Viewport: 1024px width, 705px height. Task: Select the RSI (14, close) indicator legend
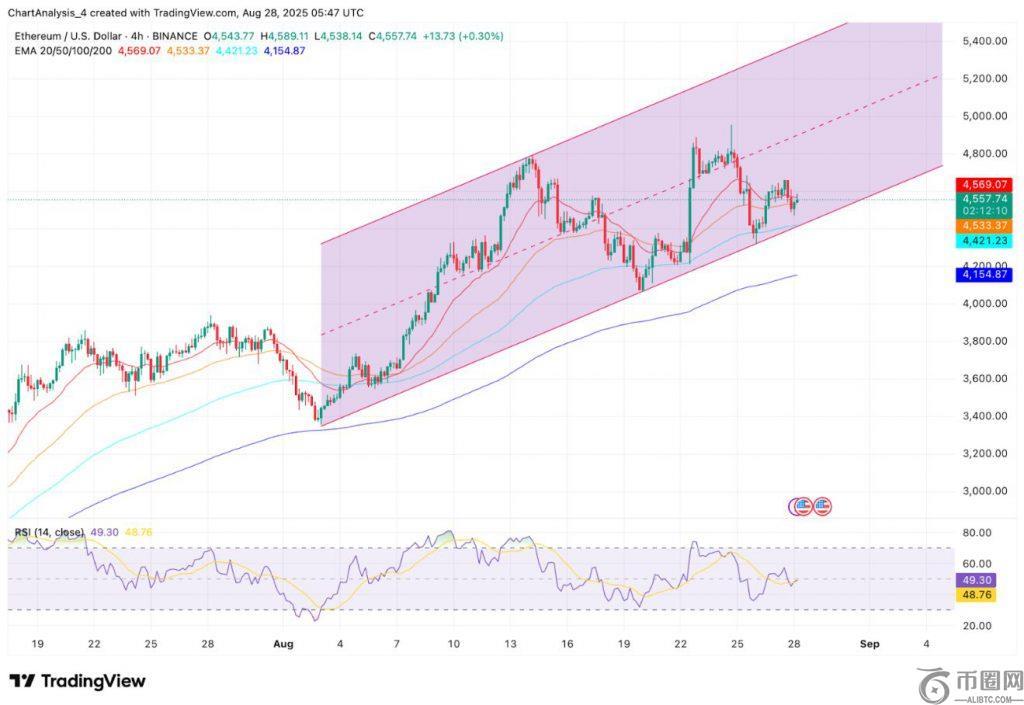point(50,533)
